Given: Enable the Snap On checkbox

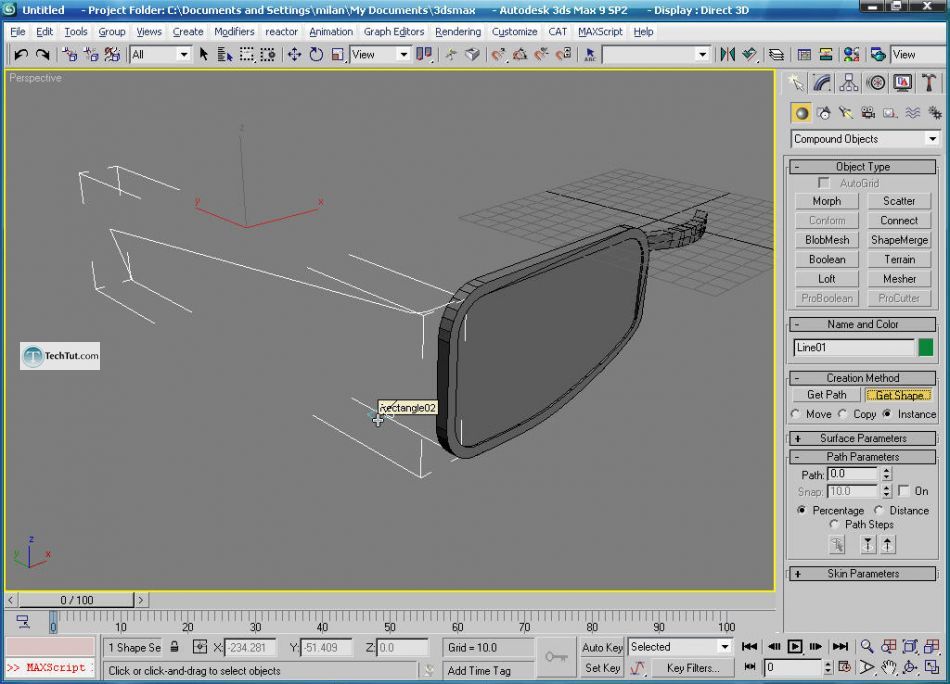Looking at the screenshot, I should 904,490.
